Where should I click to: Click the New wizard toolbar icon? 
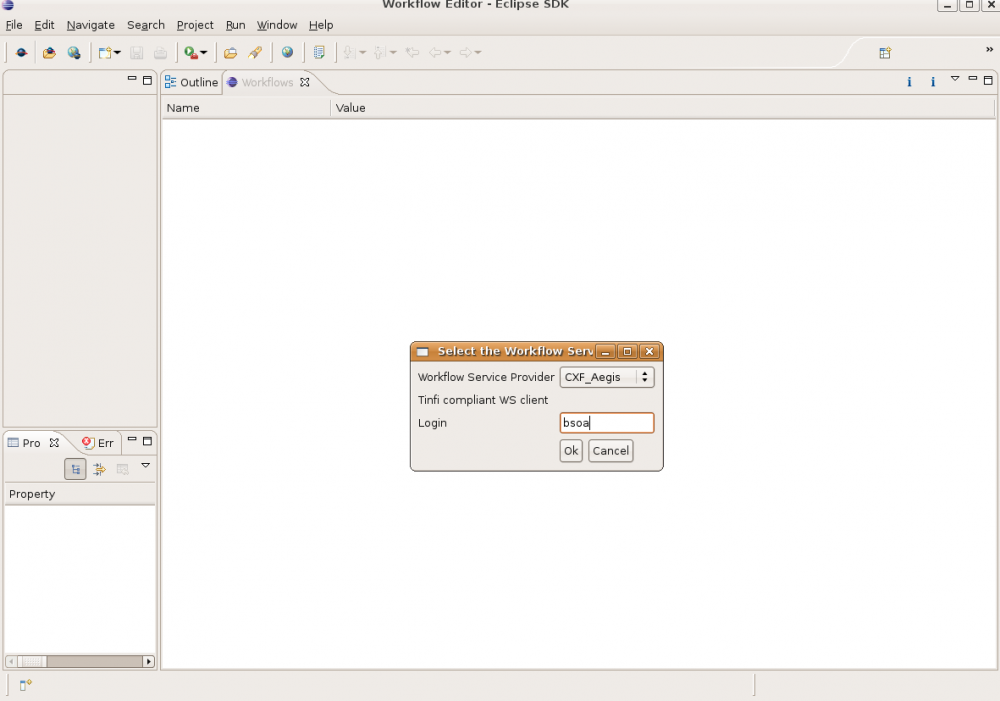click(105, 53)
